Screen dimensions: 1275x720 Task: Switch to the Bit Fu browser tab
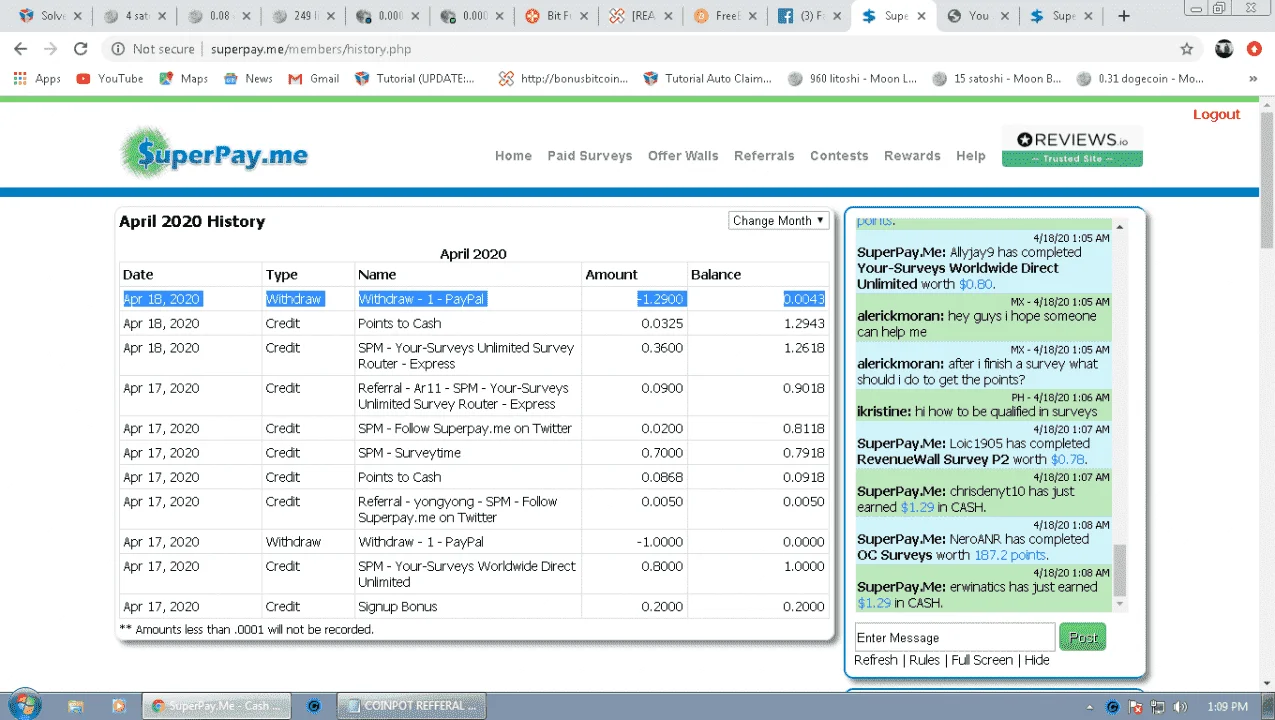pos(557,16)
